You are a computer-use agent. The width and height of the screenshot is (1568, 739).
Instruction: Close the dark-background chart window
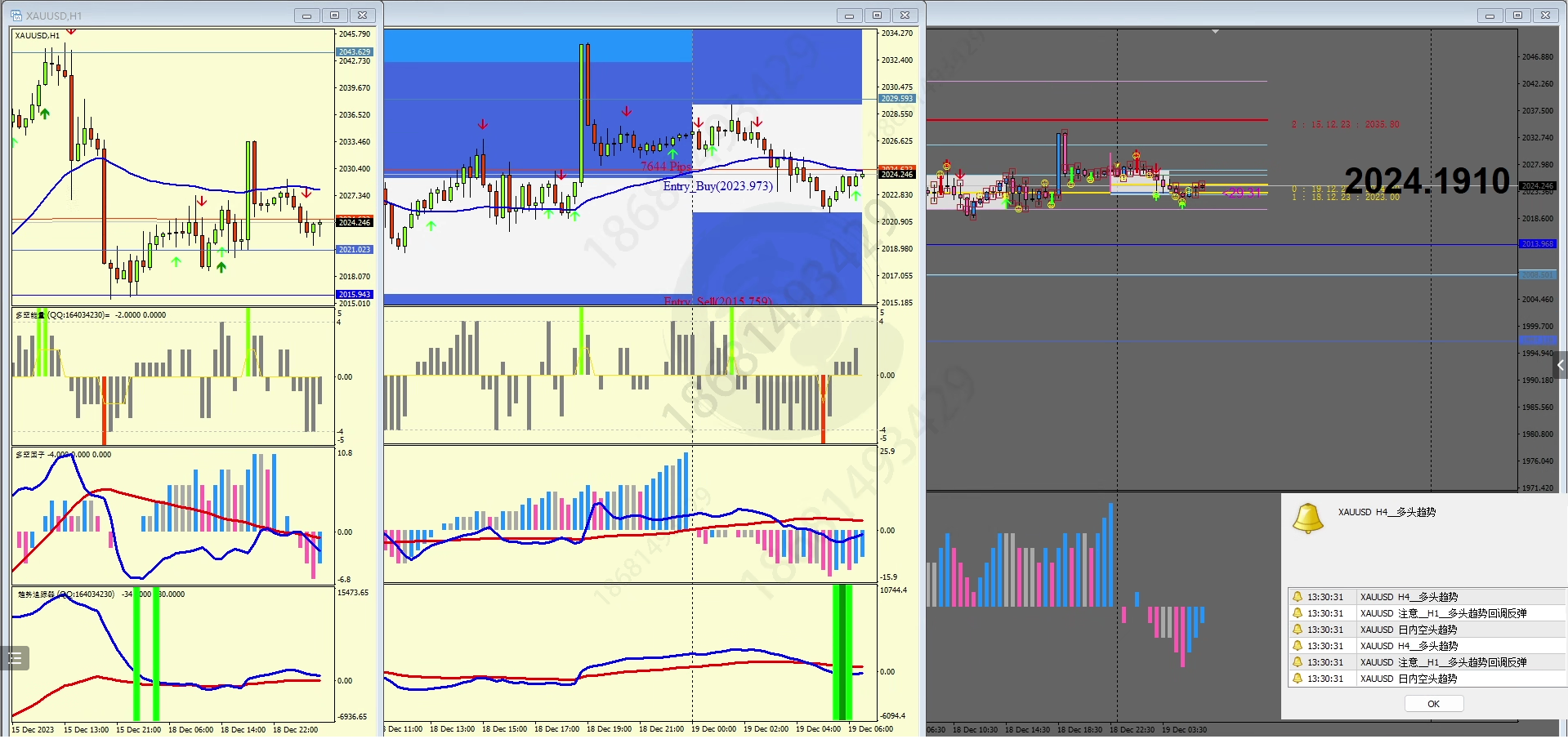(x=1545, y=16)
